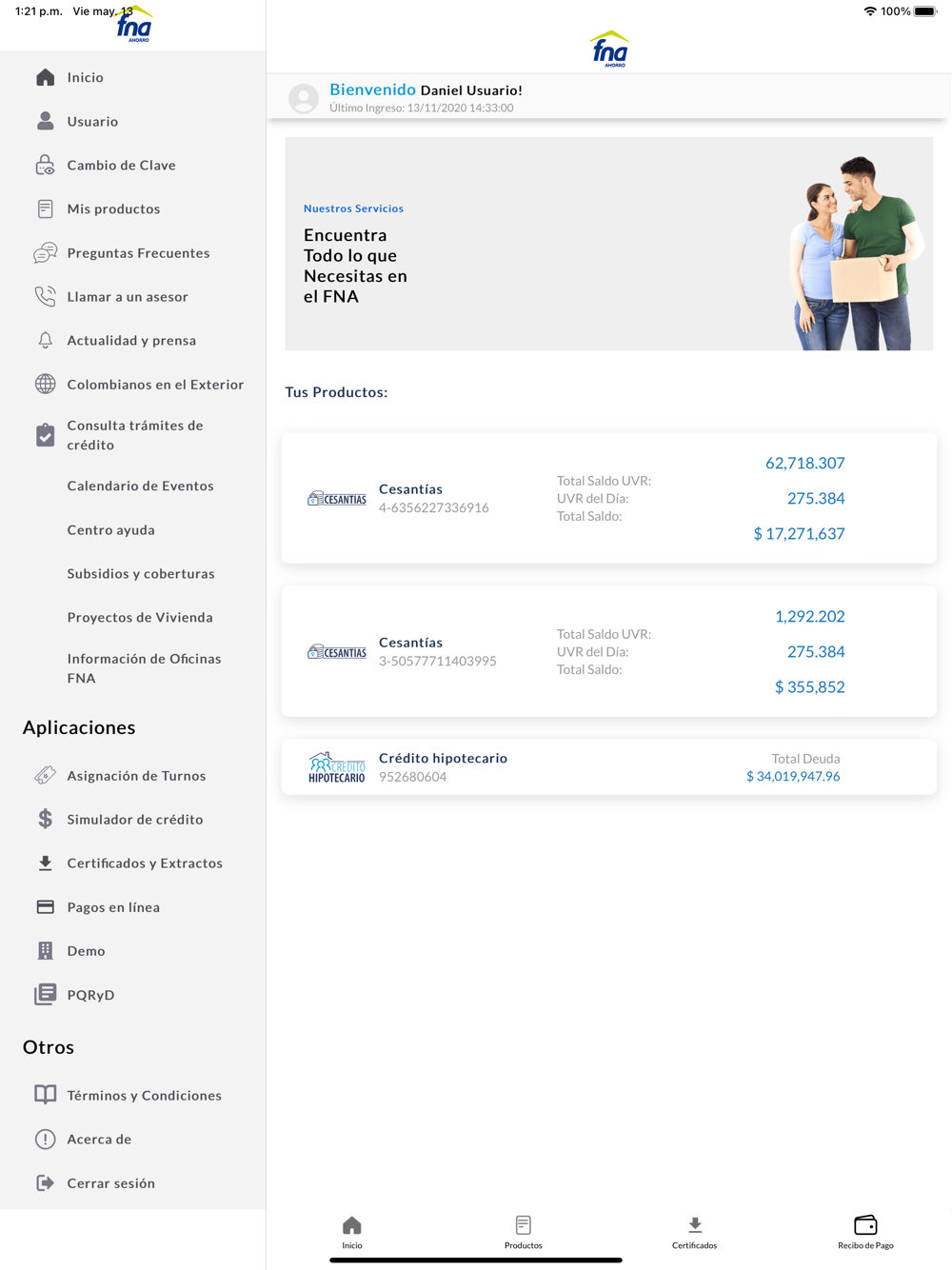Read Términos y Condiciones label
The width and height of the screenshot is (952, 1270).
point(144,1095)
